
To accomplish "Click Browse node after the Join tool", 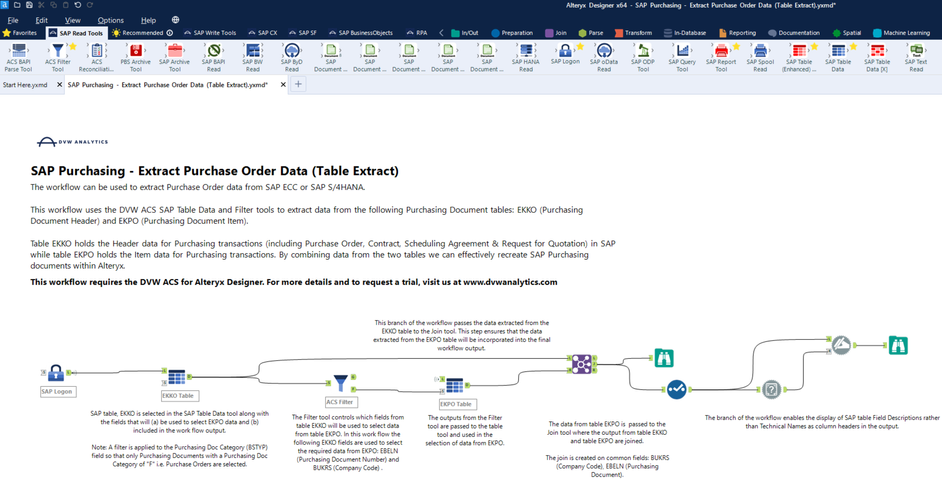I will (664, 358).
